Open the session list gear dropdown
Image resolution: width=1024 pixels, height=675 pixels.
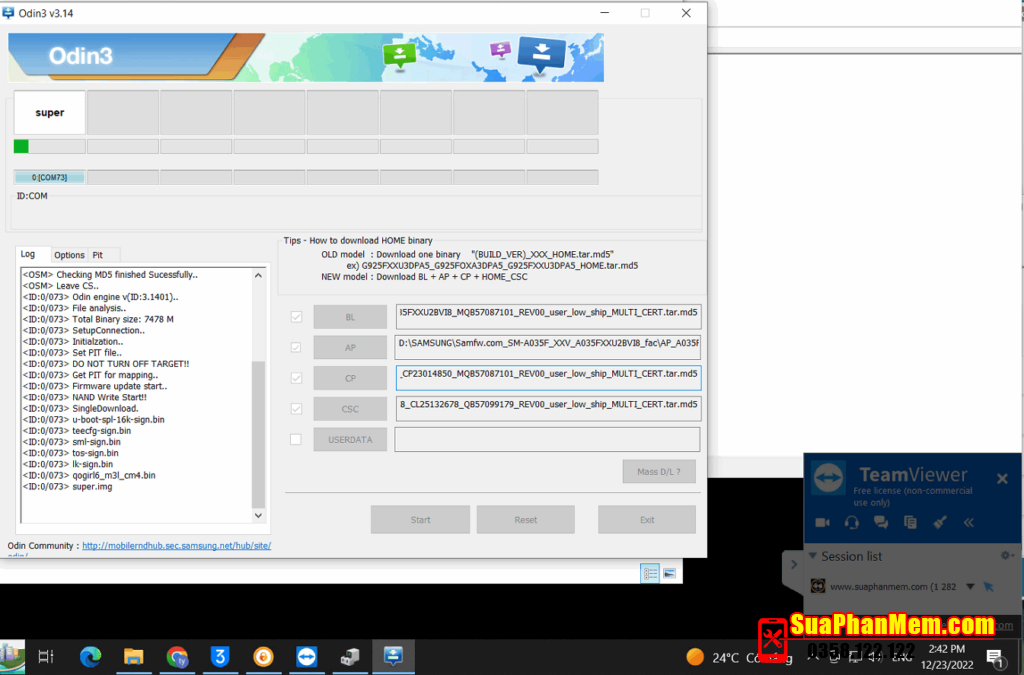1007,556
